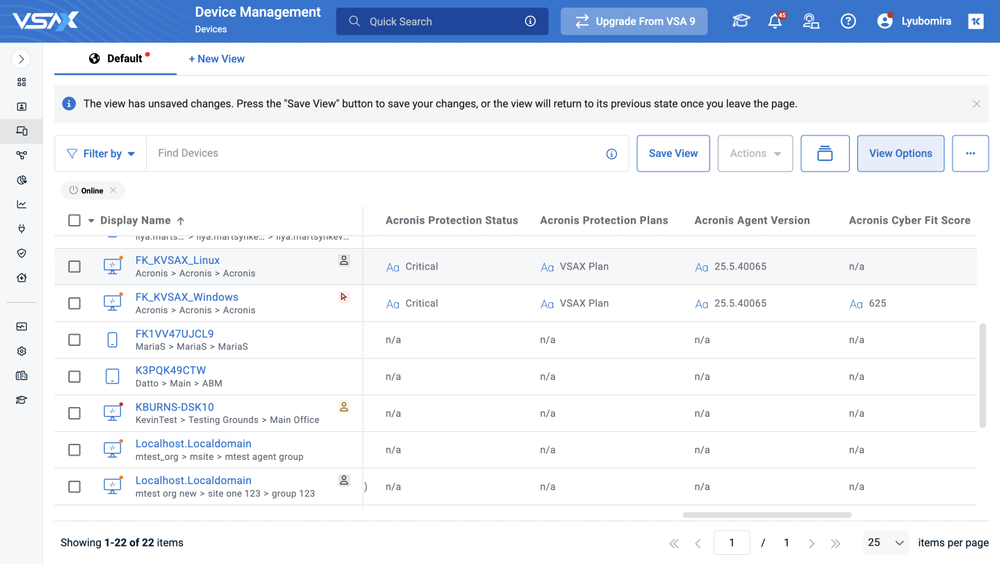1000x564 pixels.
Task: Click the user icon on FK_KVSAX_Linux row
Action: pos(344,260)
